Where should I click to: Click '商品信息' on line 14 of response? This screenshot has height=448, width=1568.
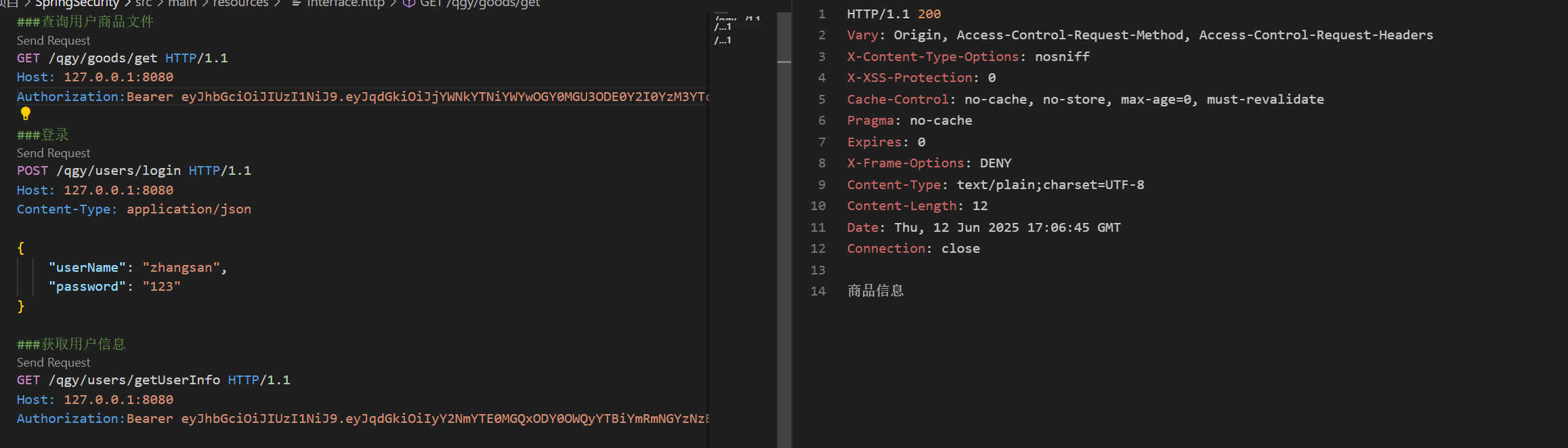click(875, 290)
